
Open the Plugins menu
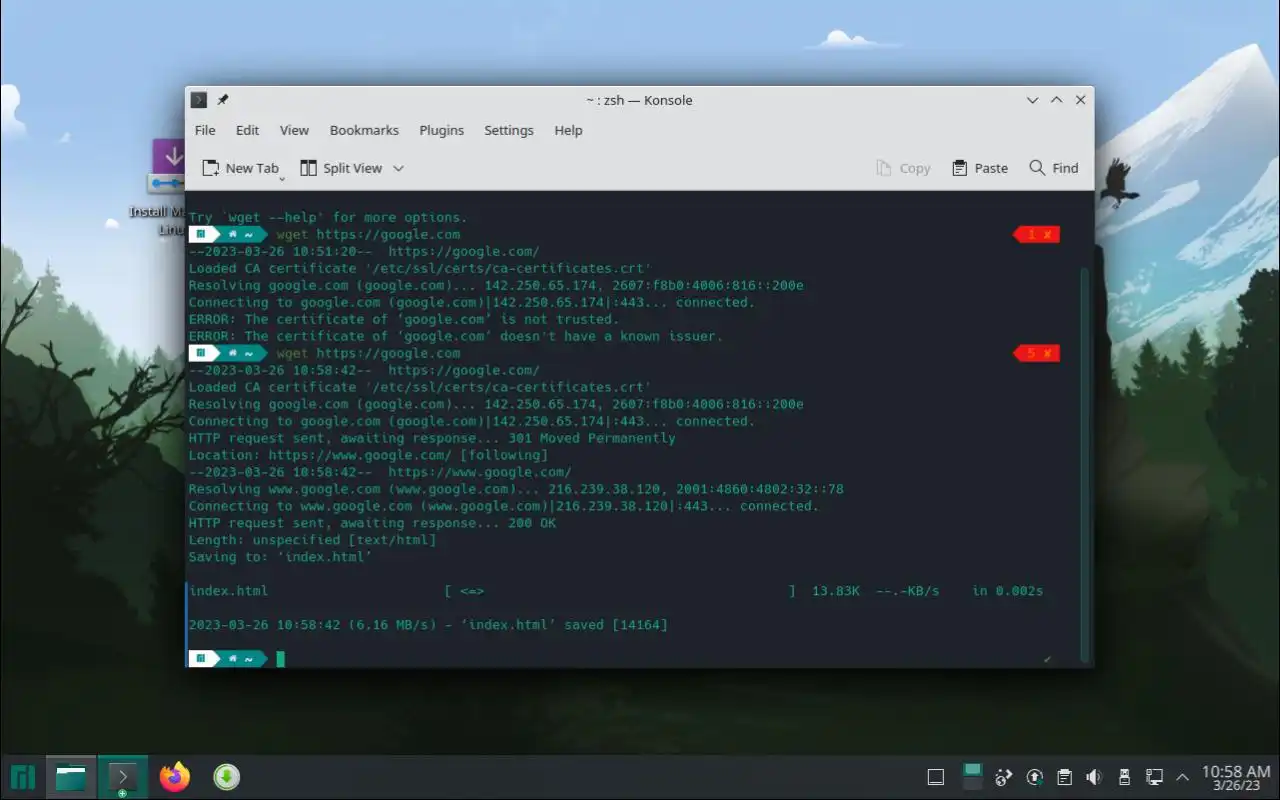441,130
